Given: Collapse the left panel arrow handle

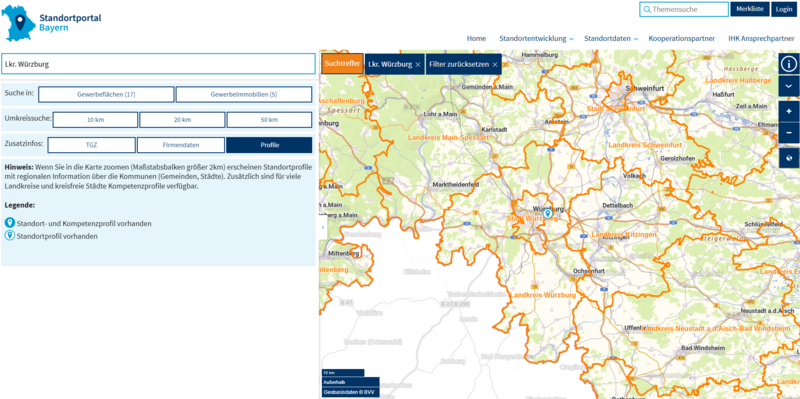Looking at the screenshot, I should pyautogui.click(x=322, y=227).
